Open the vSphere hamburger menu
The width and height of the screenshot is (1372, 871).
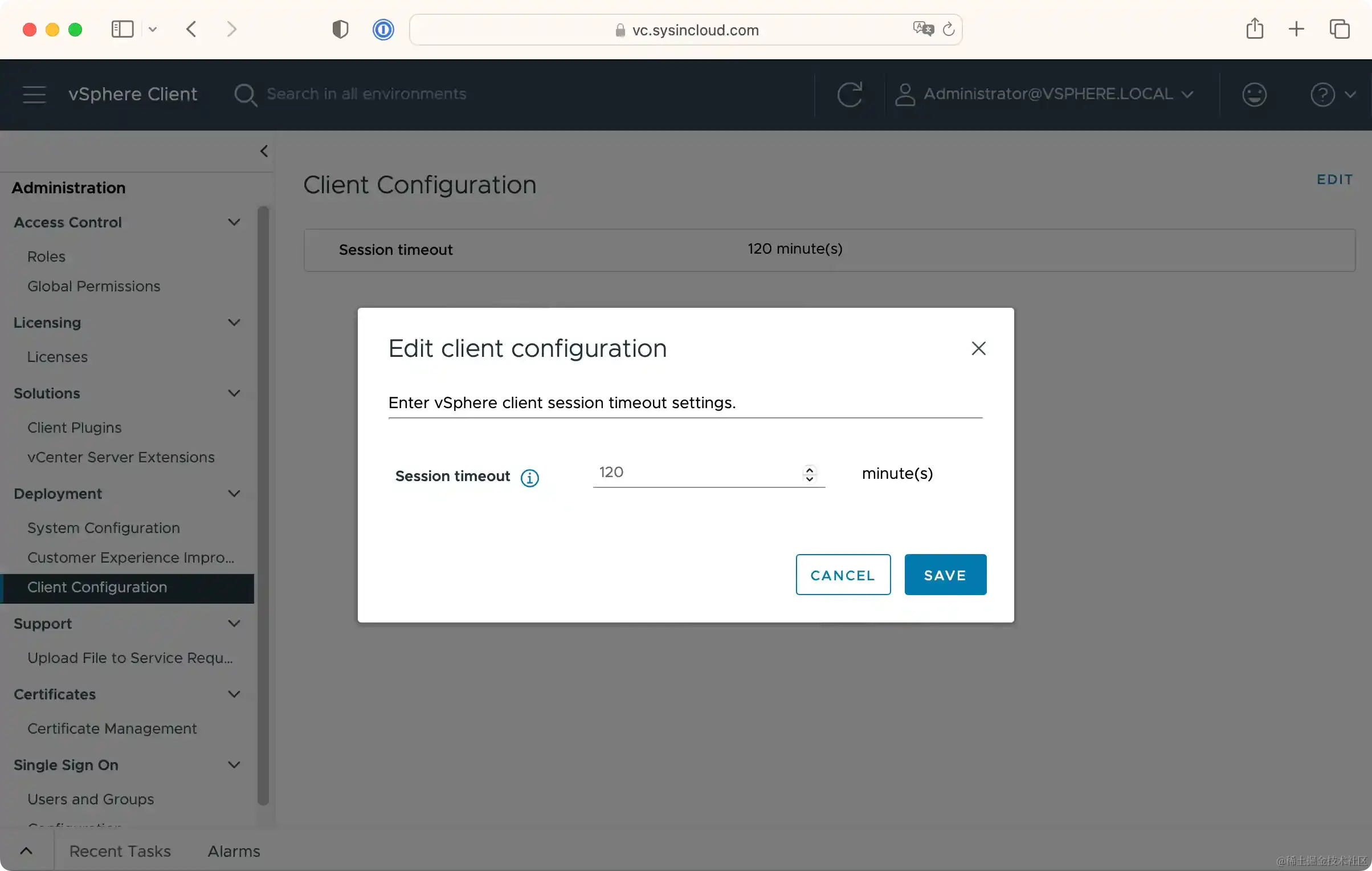[x=34, y=95]
